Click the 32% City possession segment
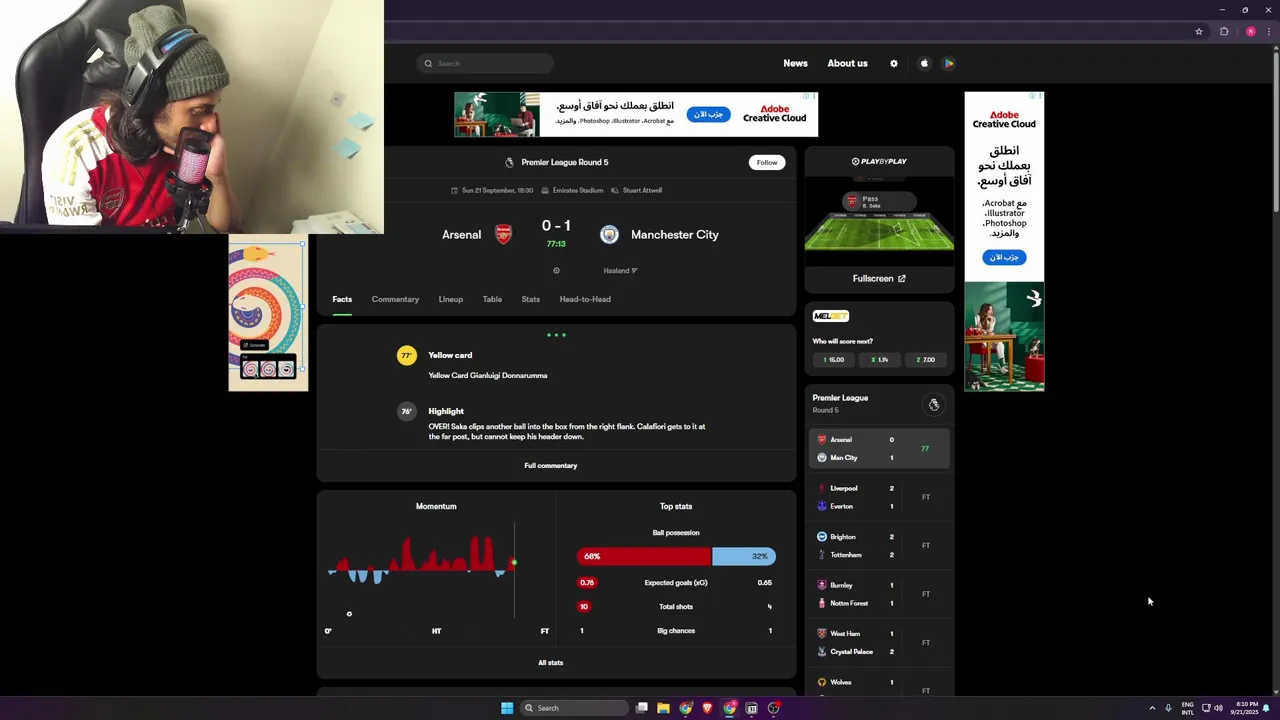Screen dimensions: 1280x720 coord(743,556)
